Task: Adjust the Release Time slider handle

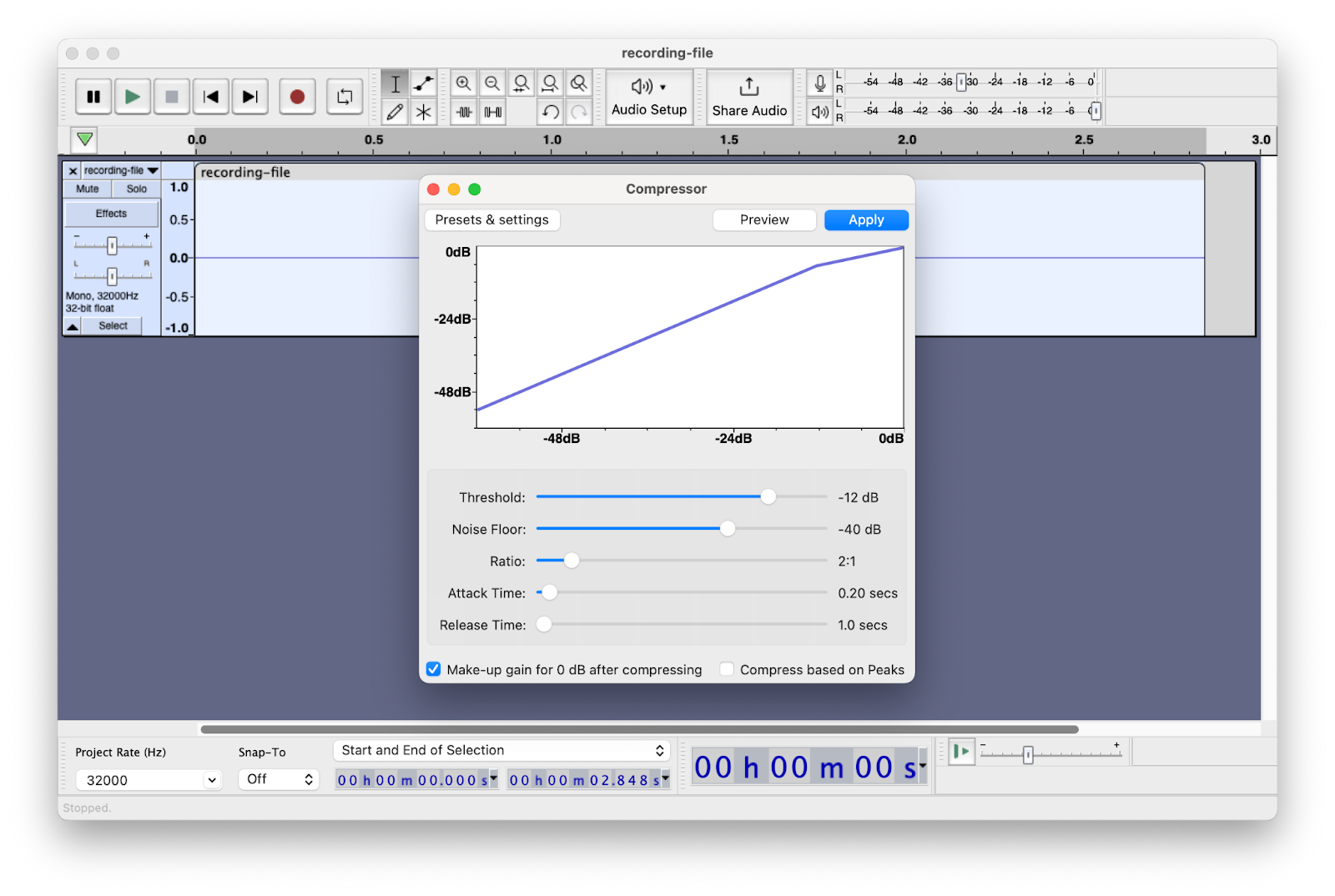Action: [x=544, y=624]
